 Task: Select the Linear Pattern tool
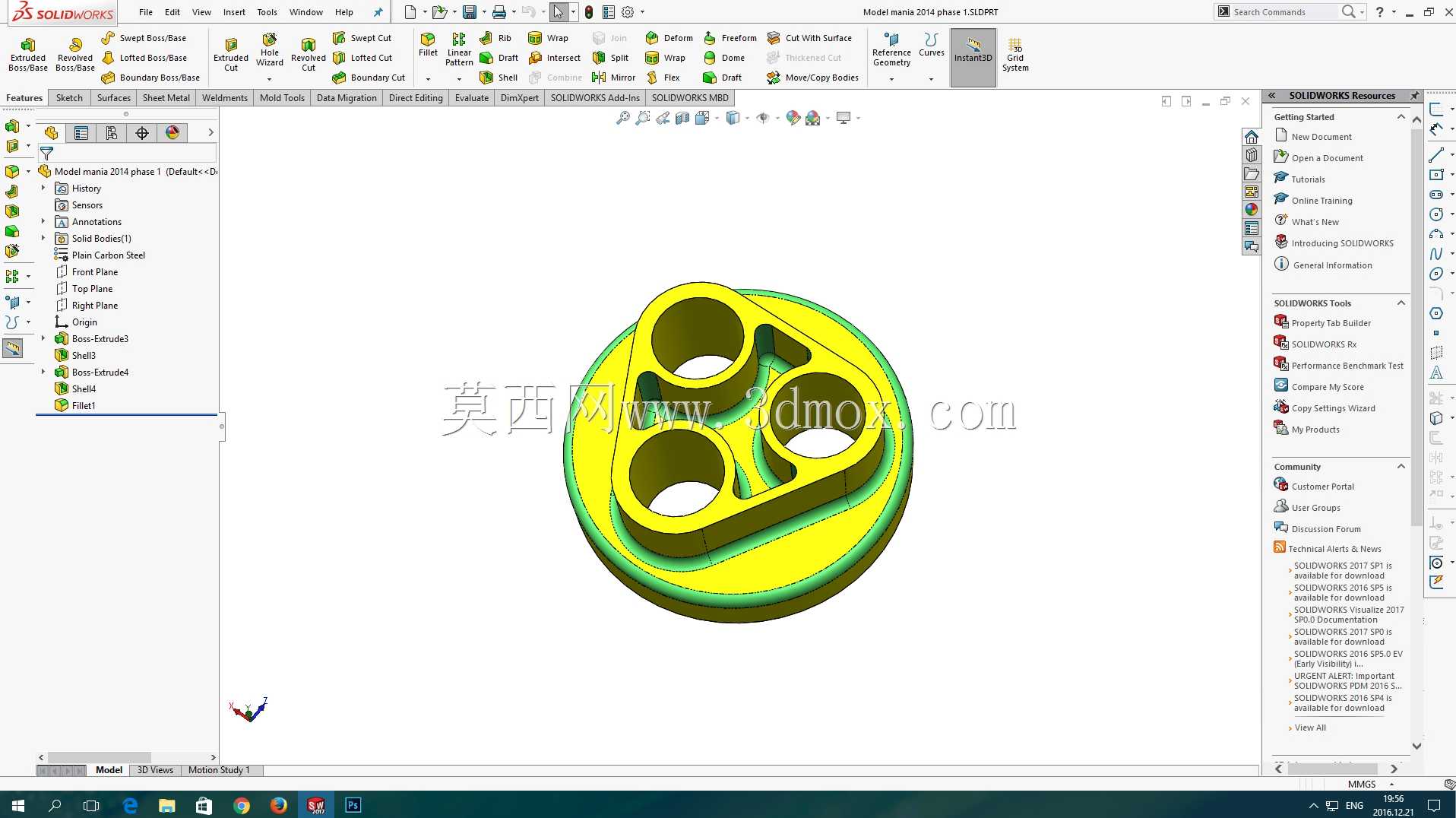tap(459, 49)
